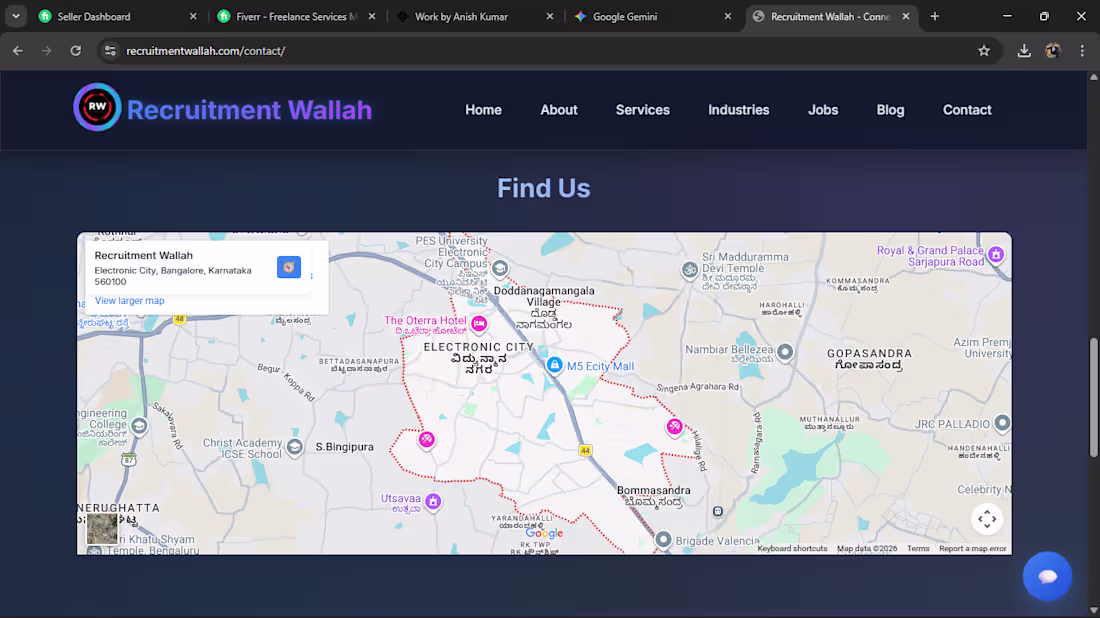Open the Services menu item
The image size is (1100, 618).
[x=643, y=110]
